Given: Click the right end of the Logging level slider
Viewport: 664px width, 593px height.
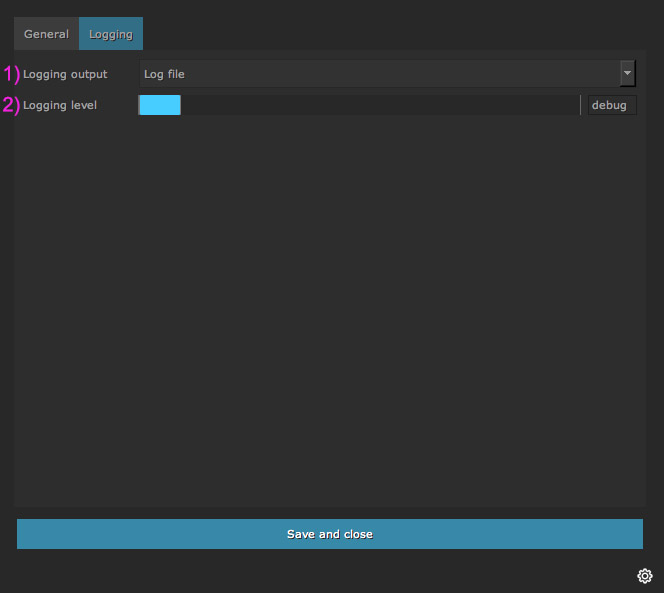Looking at the screenshot, I should [x=572, y=105].
